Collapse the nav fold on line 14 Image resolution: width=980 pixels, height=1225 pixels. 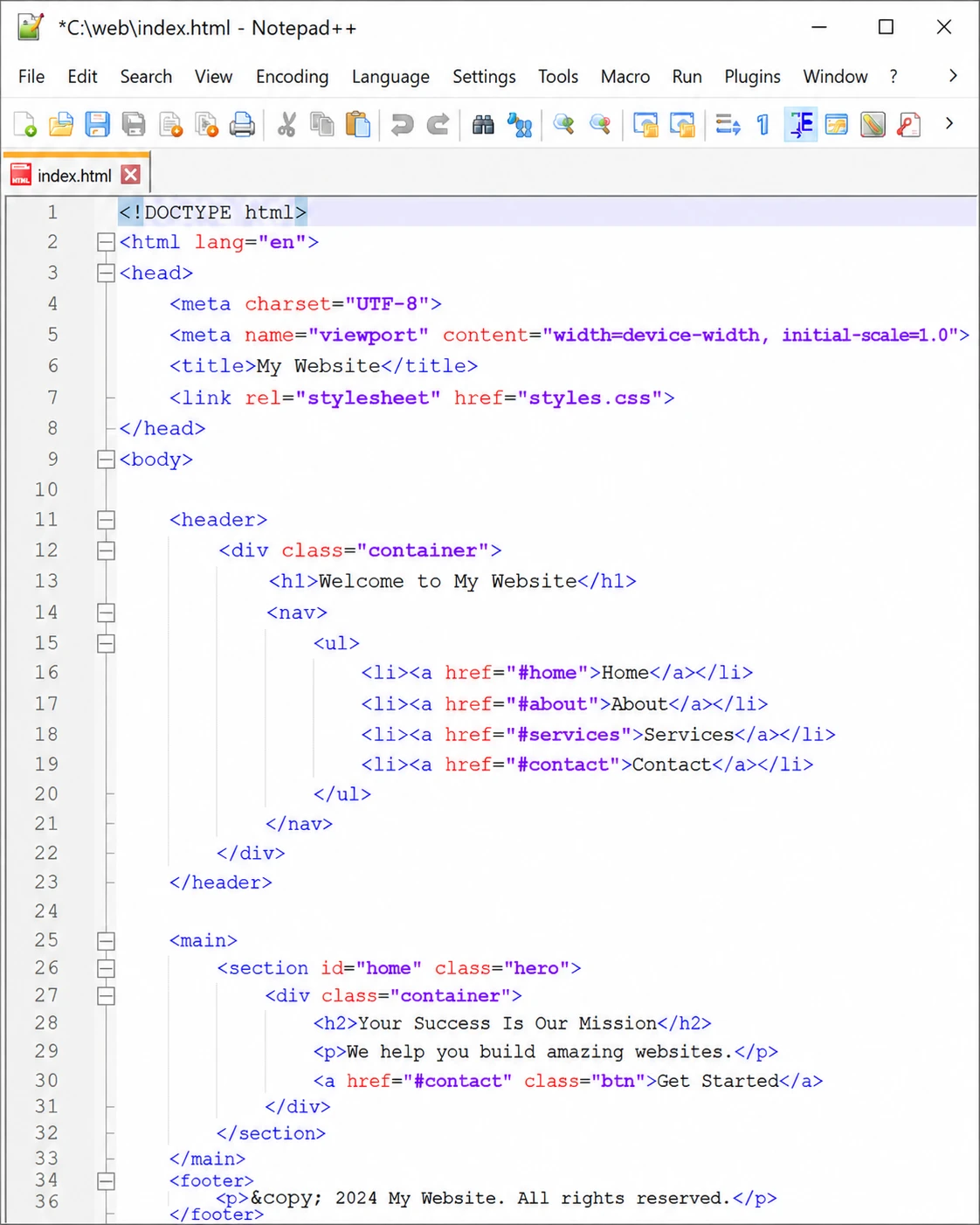point(106,612)
